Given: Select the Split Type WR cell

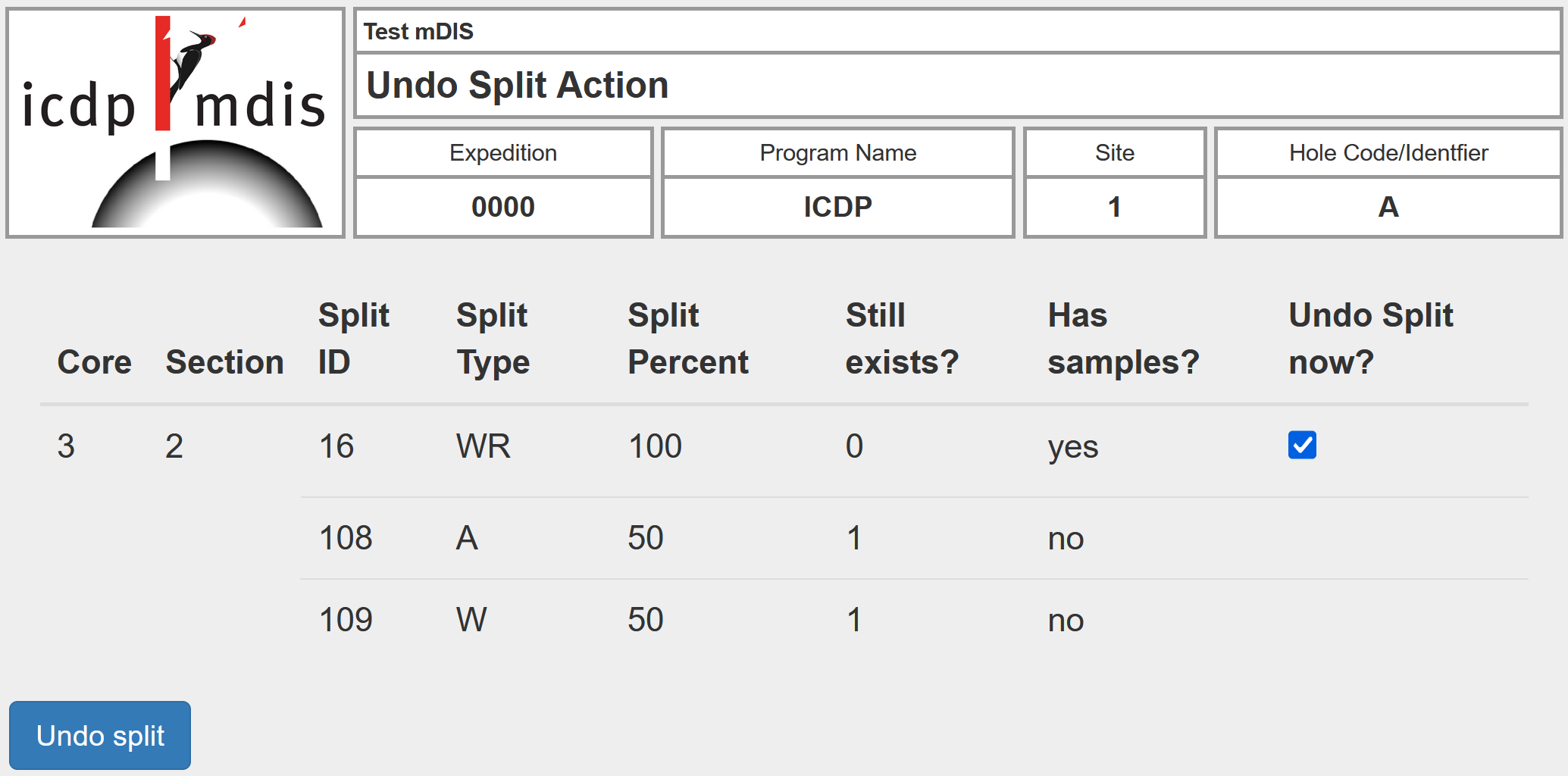Looking at the screenshot, I should 485,446.
